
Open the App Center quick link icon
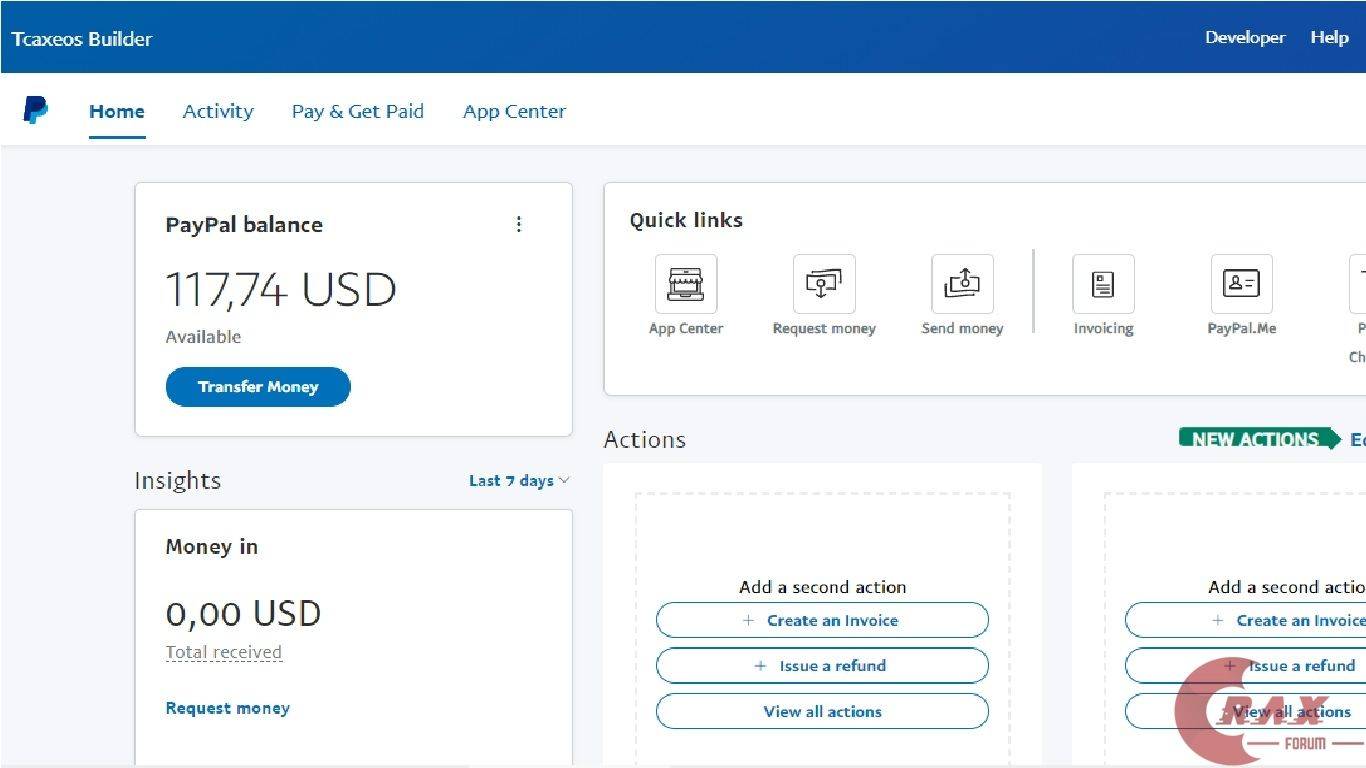click(686, 284)
